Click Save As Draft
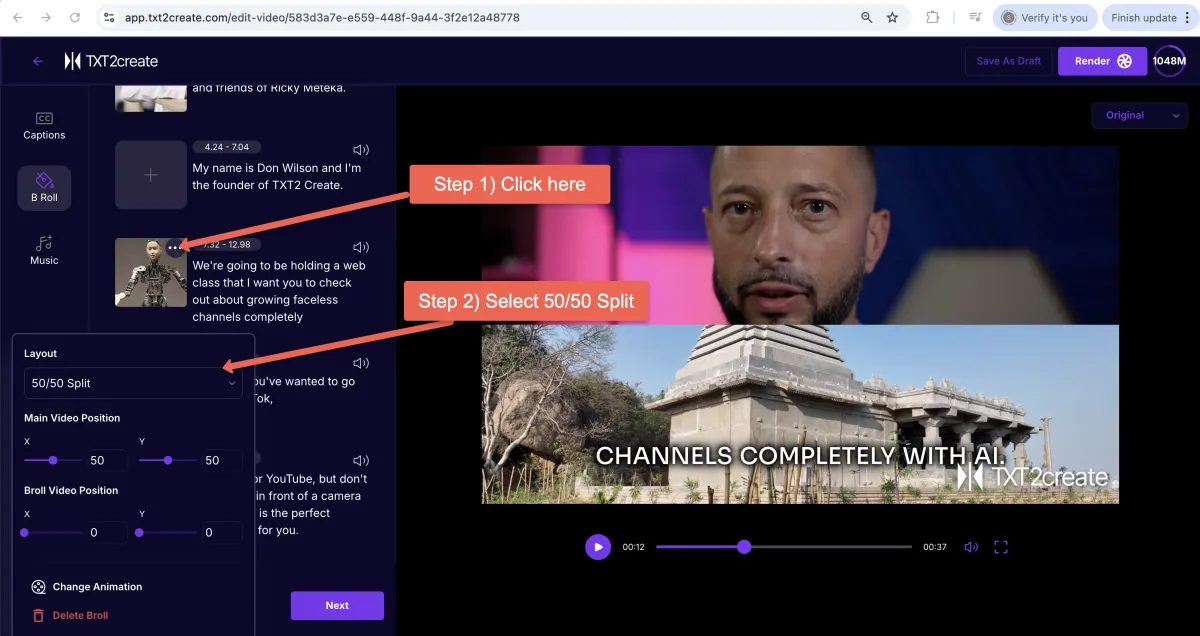 (x=1008, y=61)
